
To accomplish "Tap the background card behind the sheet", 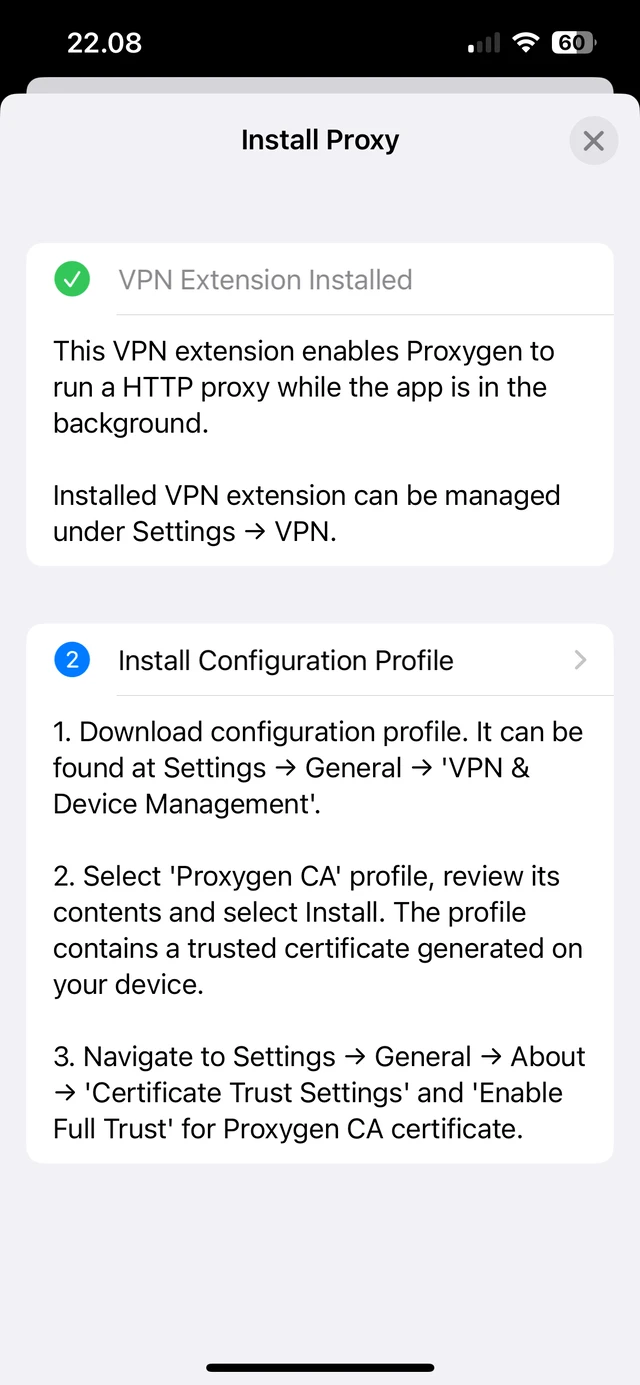I will point(320,85).
